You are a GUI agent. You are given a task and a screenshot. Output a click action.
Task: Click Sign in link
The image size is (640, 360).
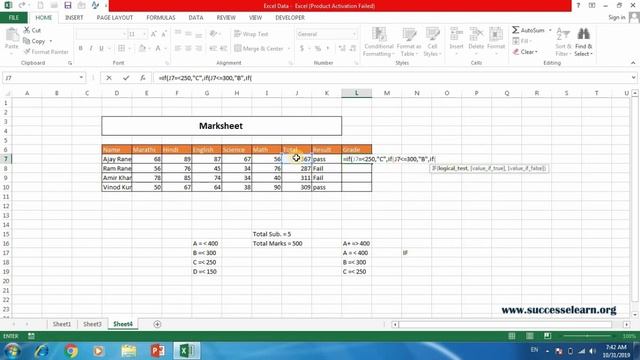[x=617, y=17]
